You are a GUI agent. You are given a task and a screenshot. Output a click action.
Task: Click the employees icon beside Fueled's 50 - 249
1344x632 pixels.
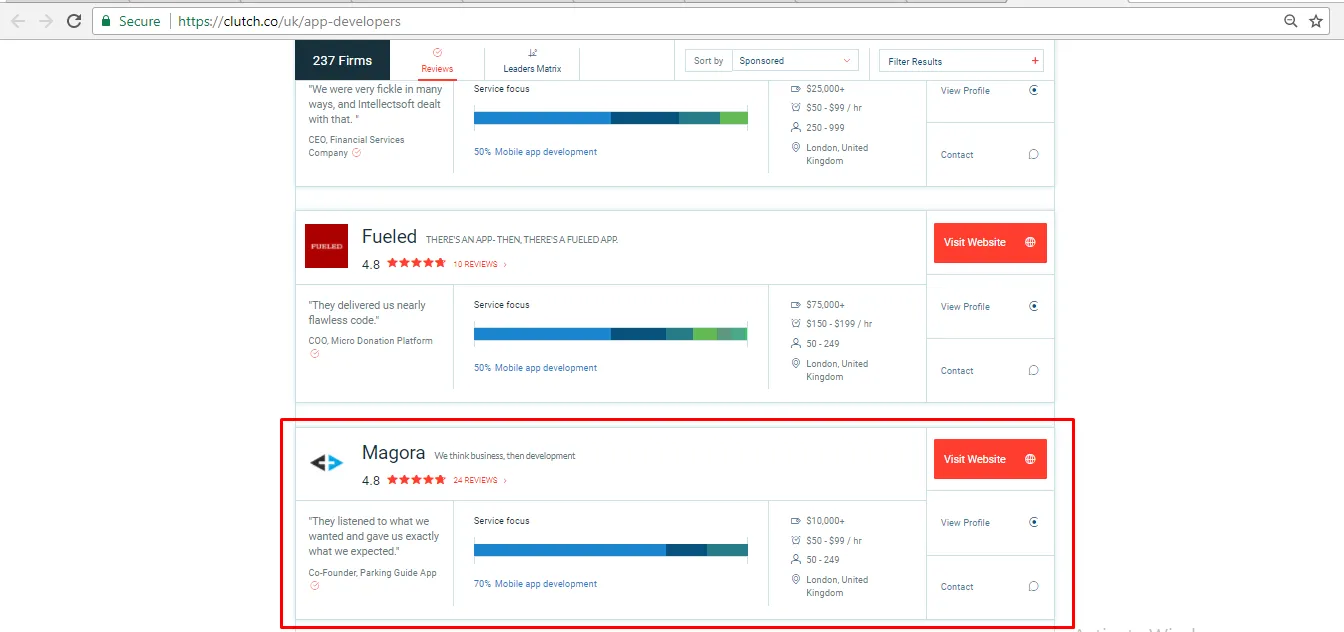coord(796,344)
